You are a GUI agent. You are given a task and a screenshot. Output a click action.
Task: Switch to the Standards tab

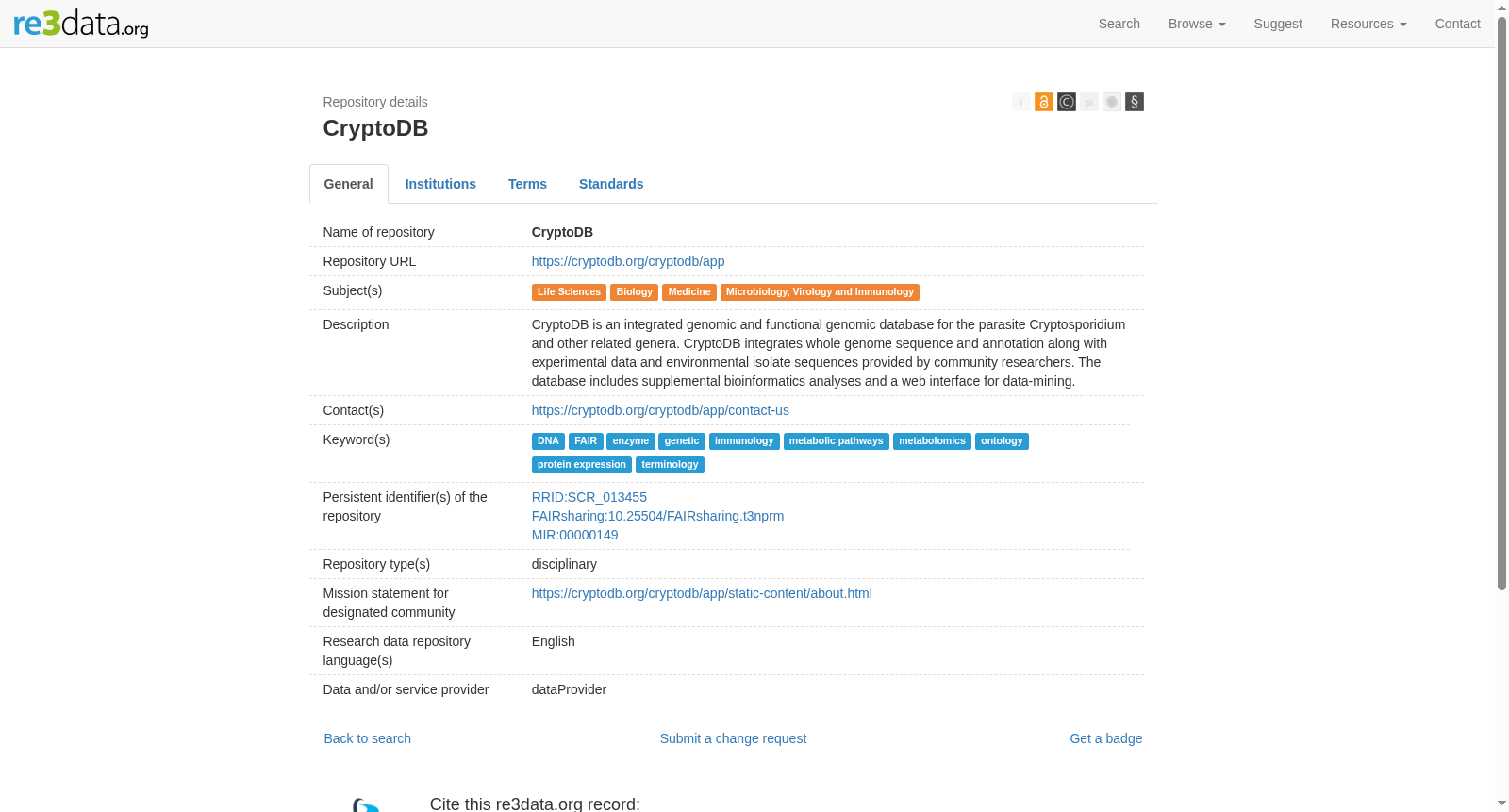click(x=611, y=184)
